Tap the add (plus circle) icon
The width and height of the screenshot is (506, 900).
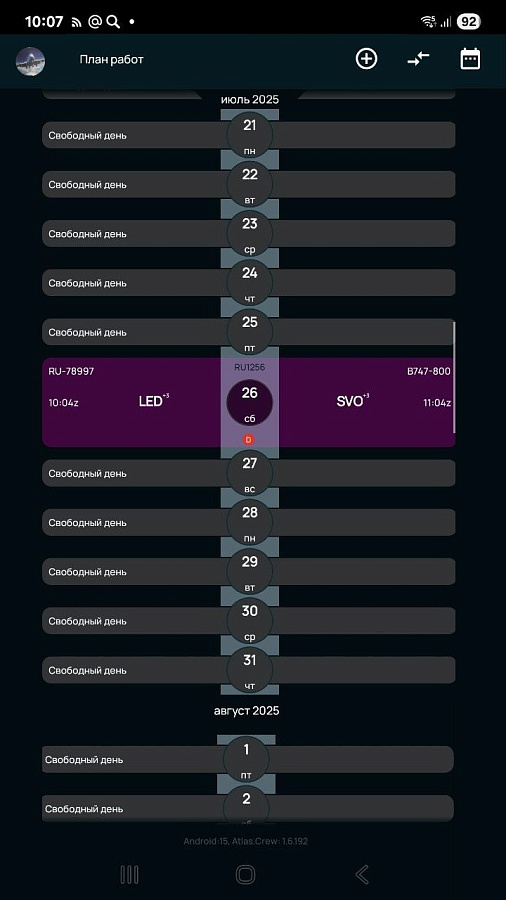(x=366, y=59)
